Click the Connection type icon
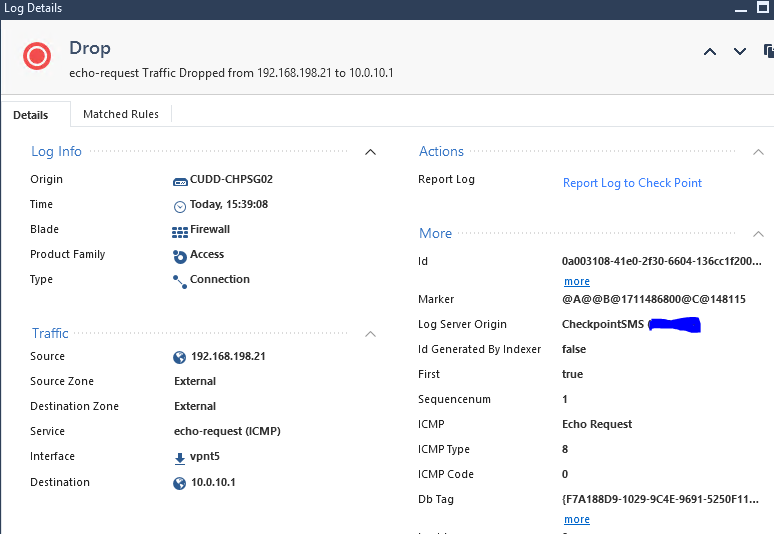Viewport: 774px width, 534px height. pos(180,281)
